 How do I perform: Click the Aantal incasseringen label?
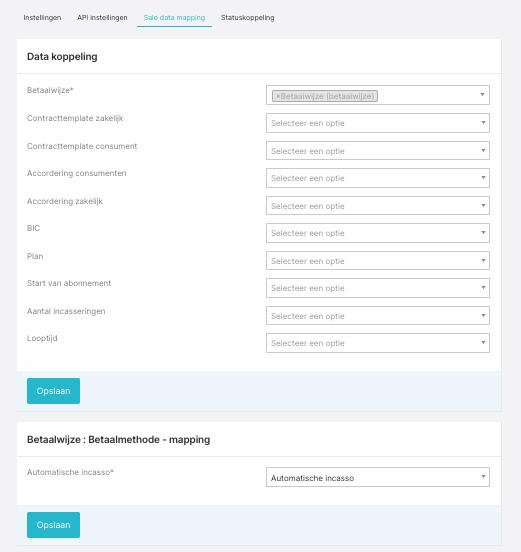[66, 311]
